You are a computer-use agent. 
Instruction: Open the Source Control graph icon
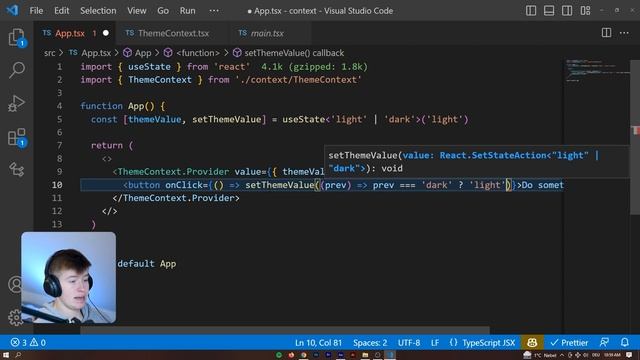[16, 169]
